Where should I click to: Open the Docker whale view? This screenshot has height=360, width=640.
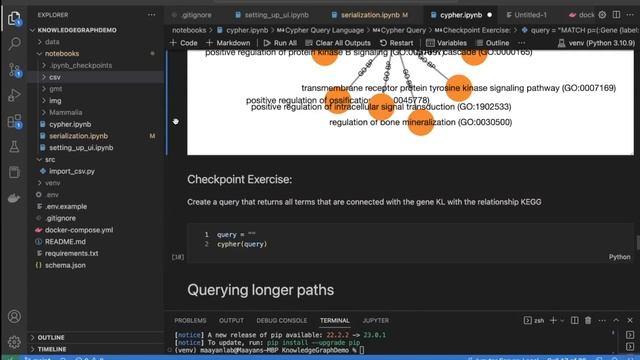14,198
